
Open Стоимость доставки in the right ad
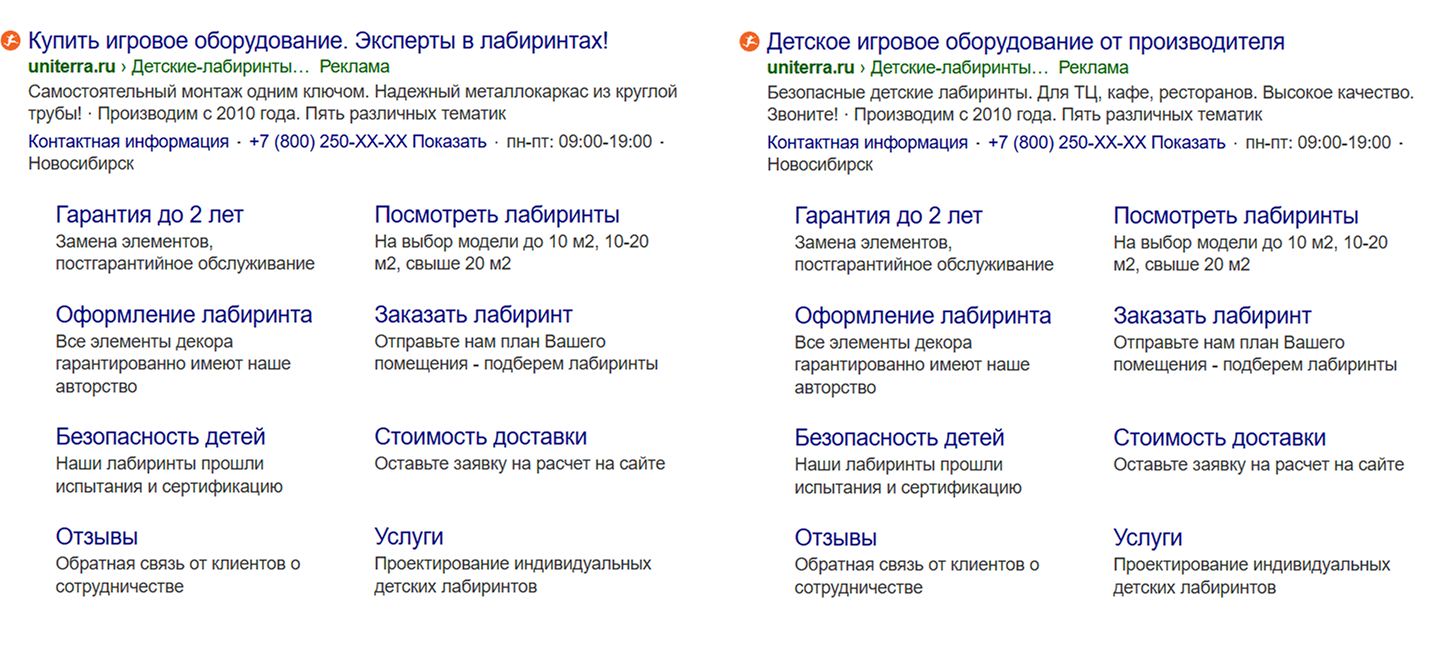tap(1220, 436)
